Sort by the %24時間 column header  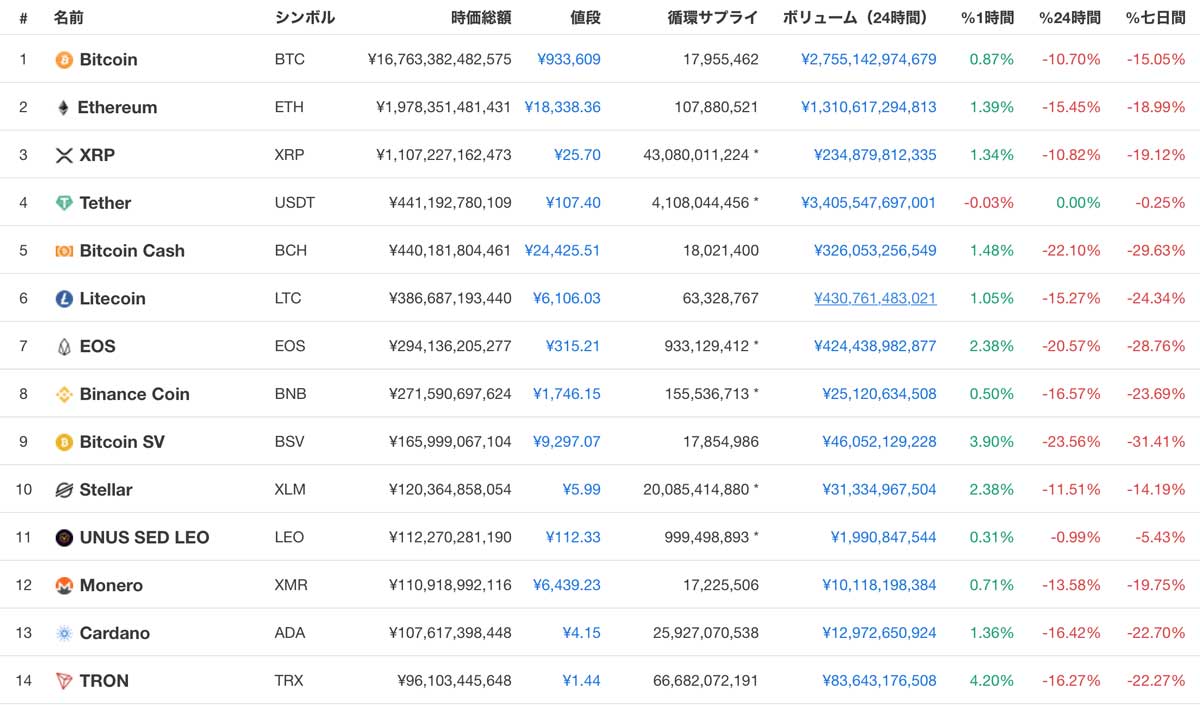coord(1070,18)
